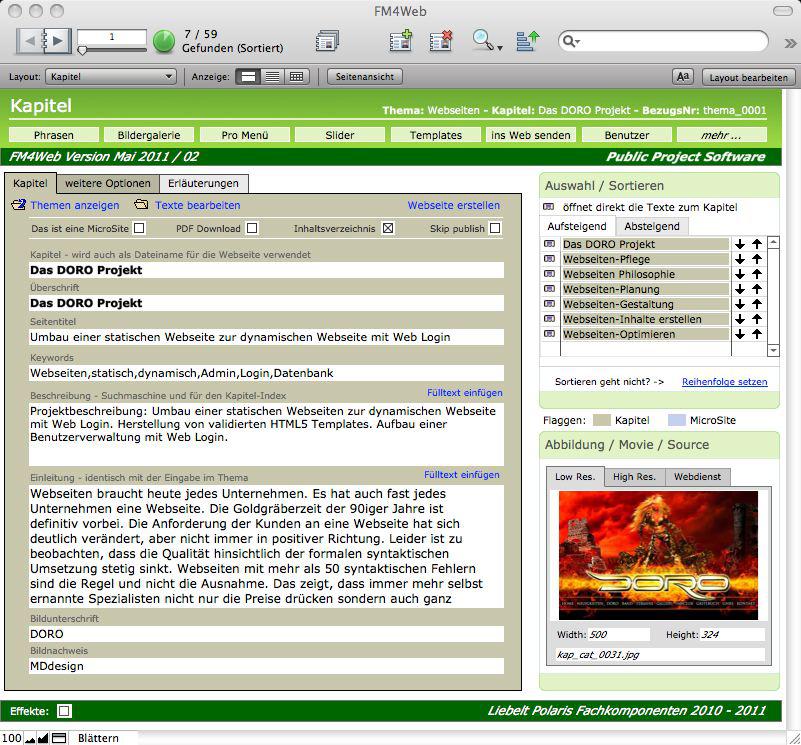This screenshot has width=801, height=745.
Task: Click the Show All Records icon
Action: point(327,41)
